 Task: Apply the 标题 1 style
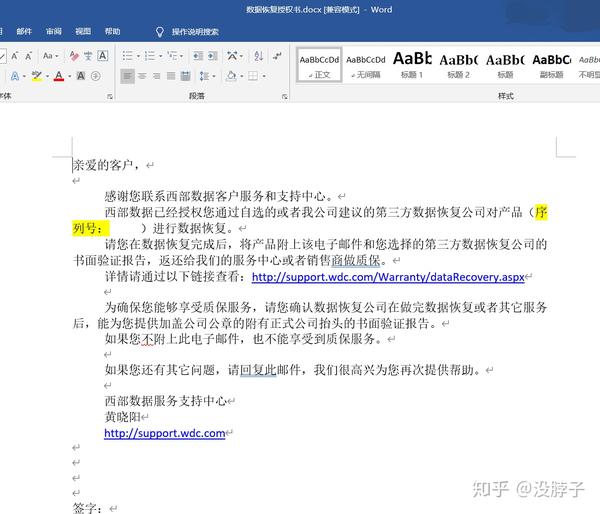(412, 65)
